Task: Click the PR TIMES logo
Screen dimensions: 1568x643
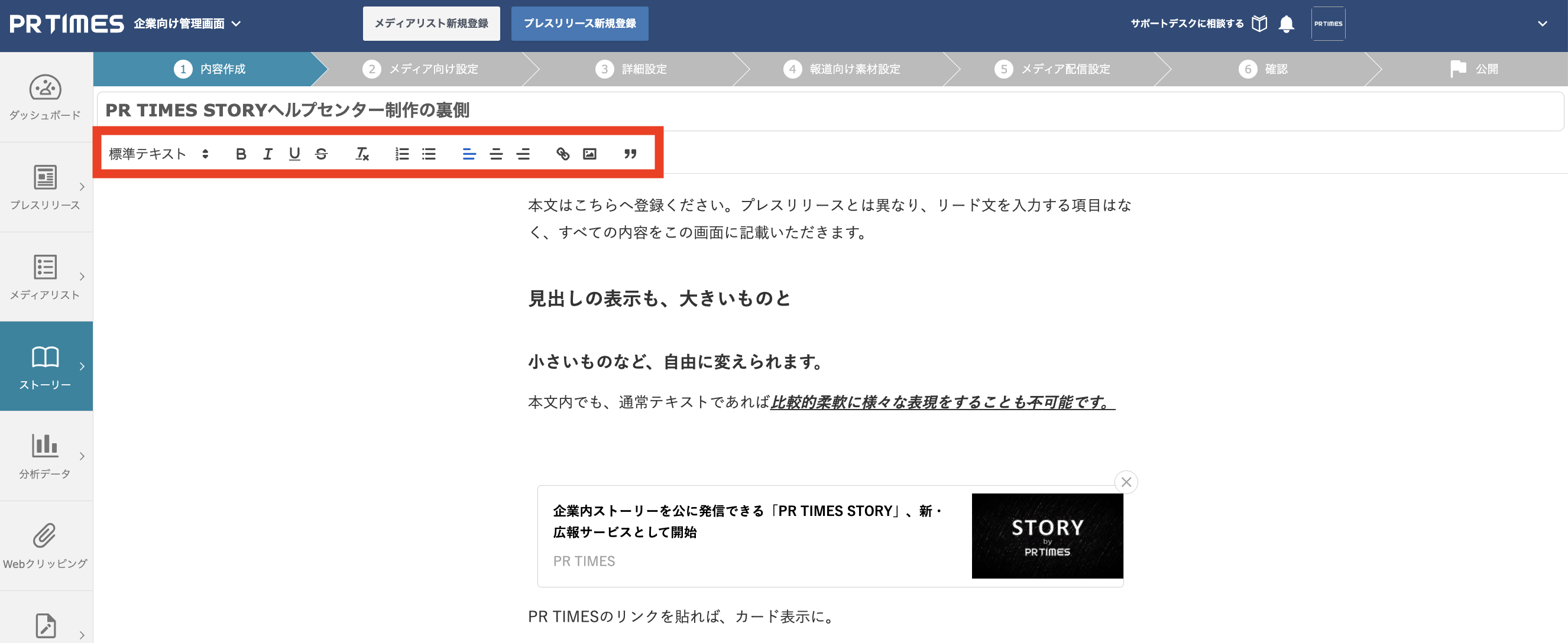Action: (x=66, y=24)
